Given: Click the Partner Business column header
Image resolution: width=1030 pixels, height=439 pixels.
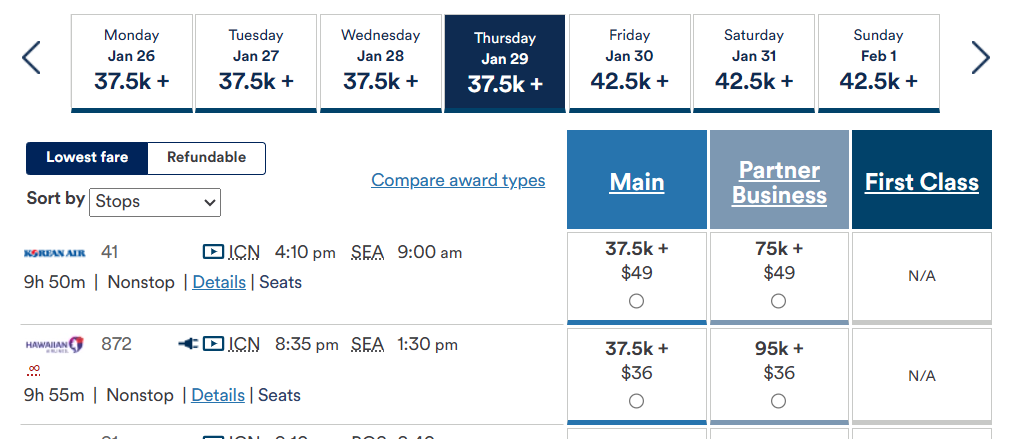Looking at the screenshot, I should [x=779, y=182].
